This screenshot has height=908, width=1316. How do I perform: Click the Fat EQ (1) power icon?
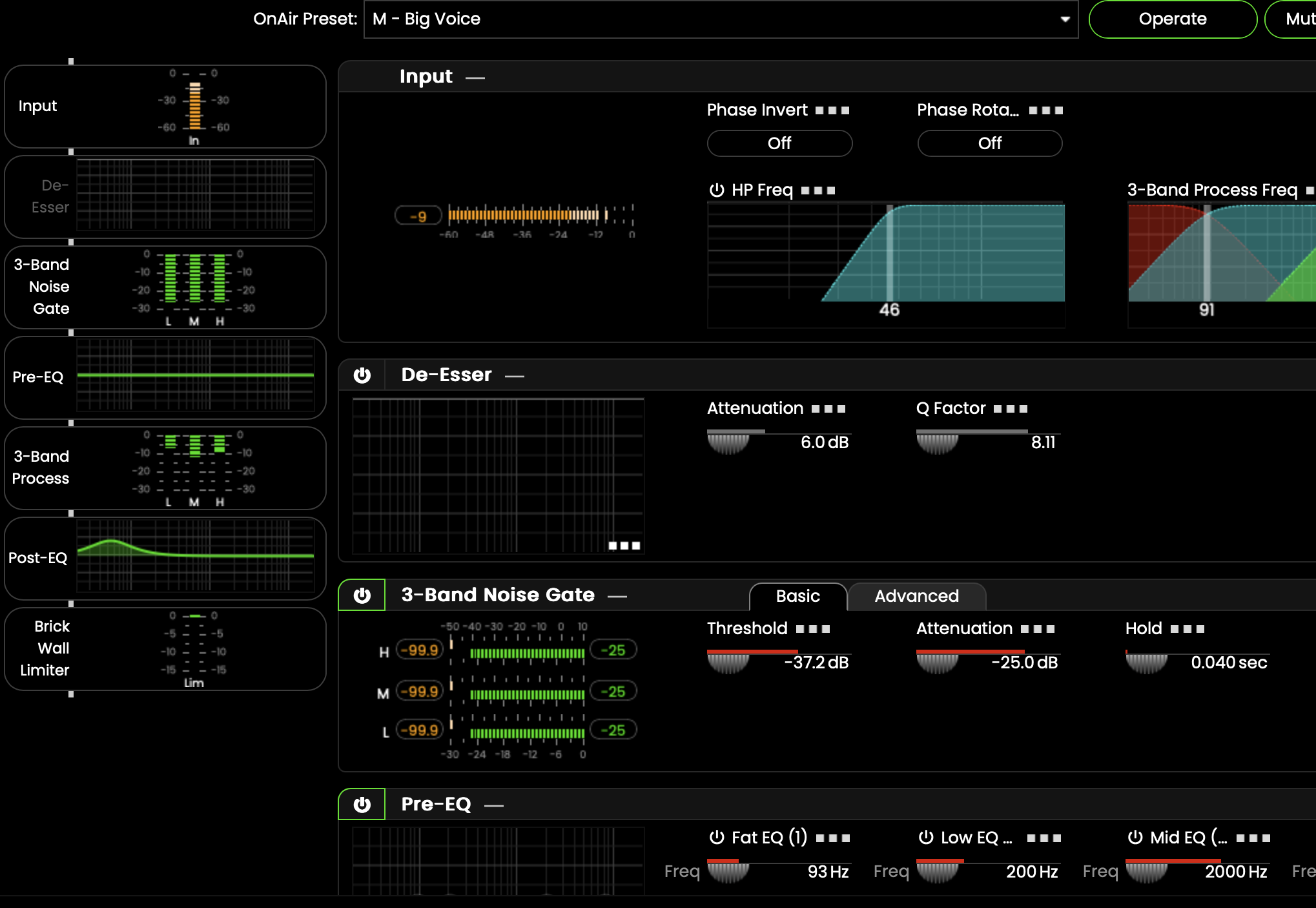pos(717,838)
